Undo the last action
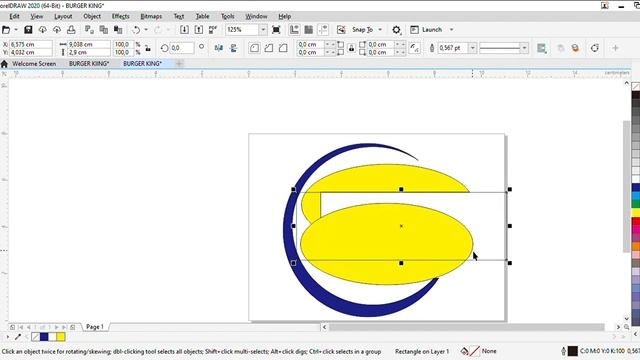Image resolution: width=640 pixels, height=360 pixels. click(x=136, y=30)
